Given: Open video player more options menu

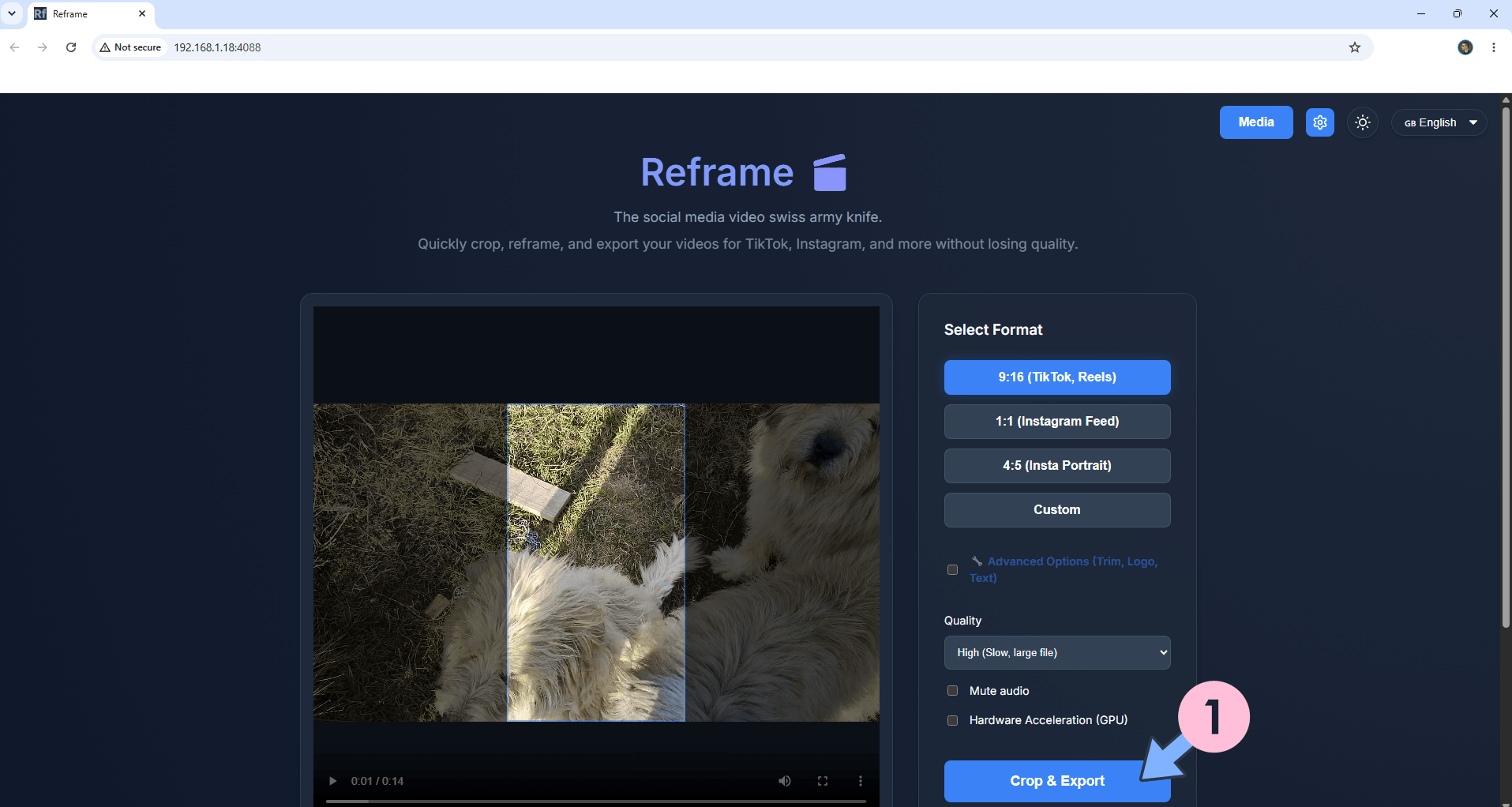Looking at the screenshot, I should [x=860, y=781].
